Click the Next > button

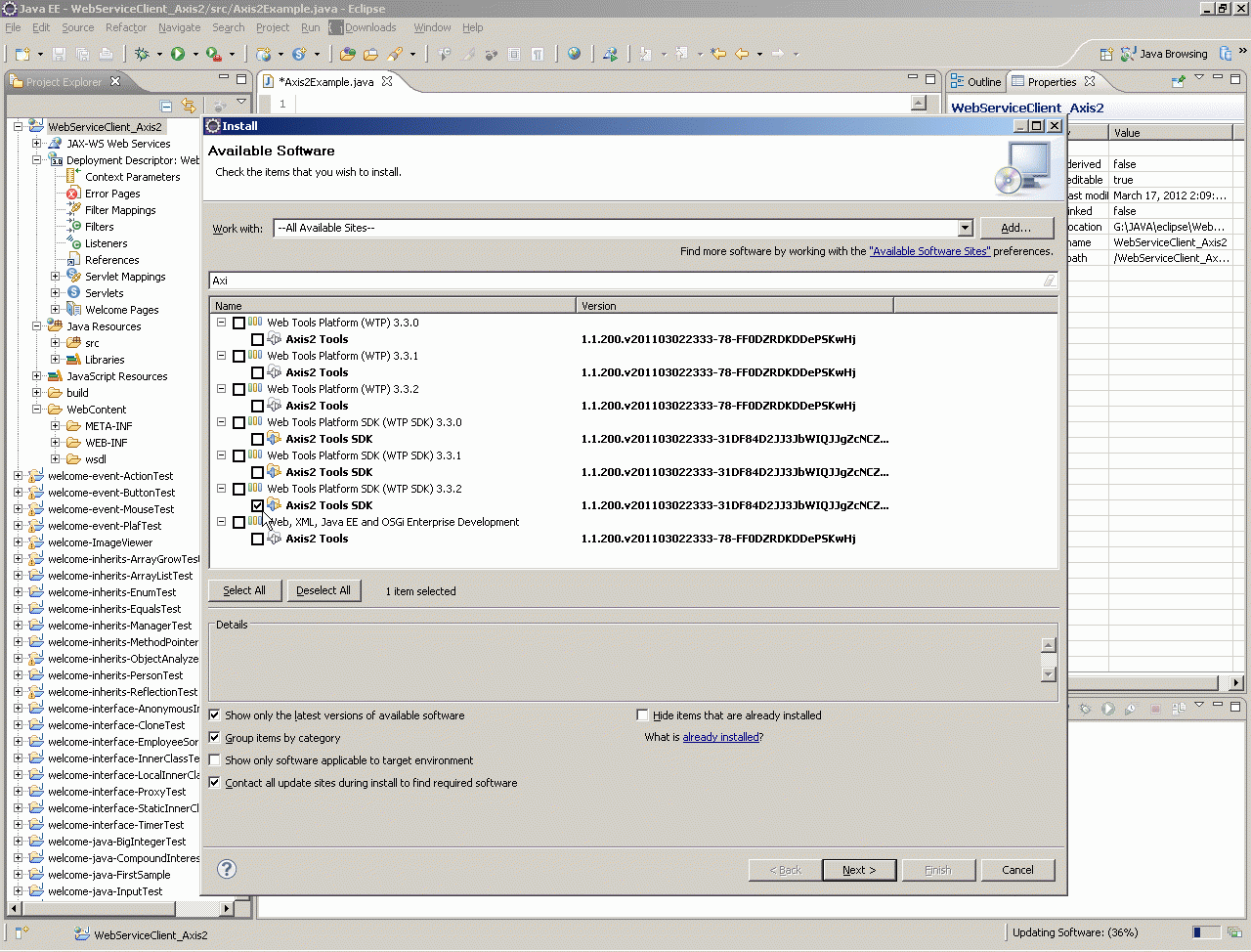click(859, 870)
